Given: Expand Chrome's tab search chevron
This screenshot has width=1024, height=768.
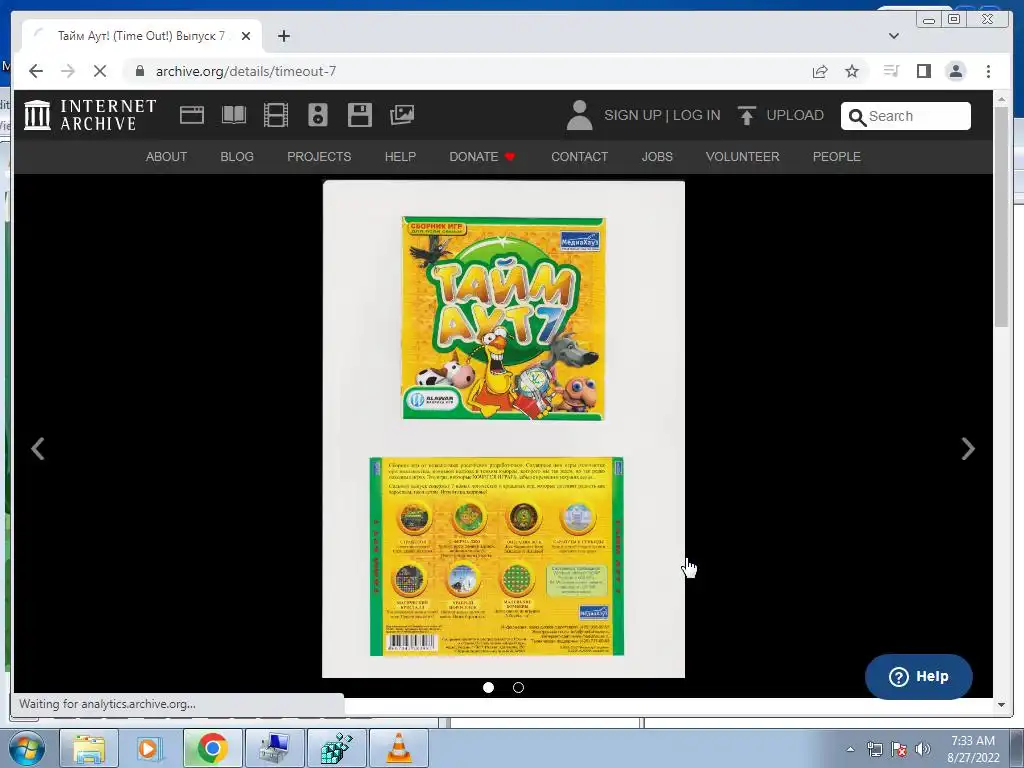Looking at the screenshot, I should click(894, 36).
